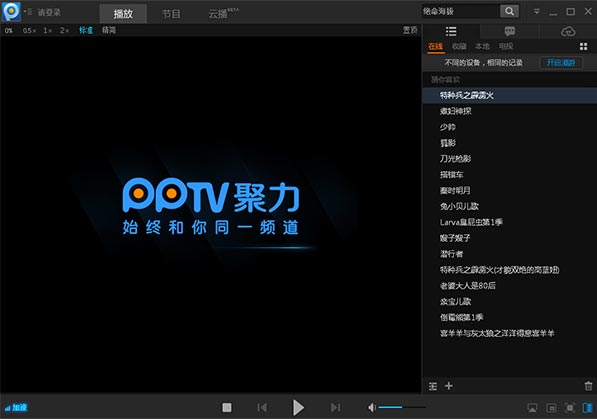Select the 在线 online sub-tab
This screenshot has width=597, height=419.
coord(436,47)
